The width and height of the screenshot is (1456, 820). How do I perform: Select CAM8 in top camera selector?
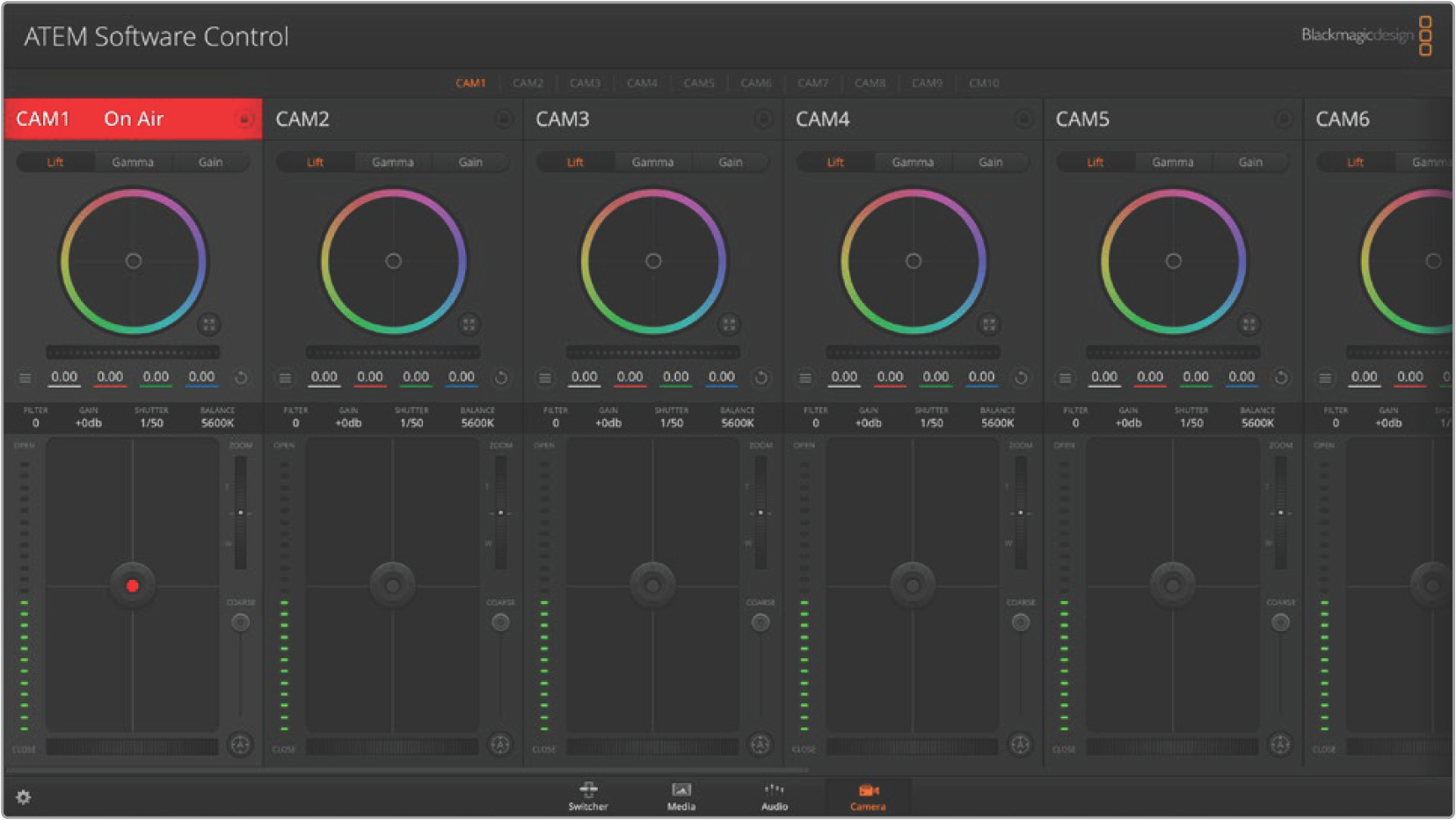coord(870,83)
